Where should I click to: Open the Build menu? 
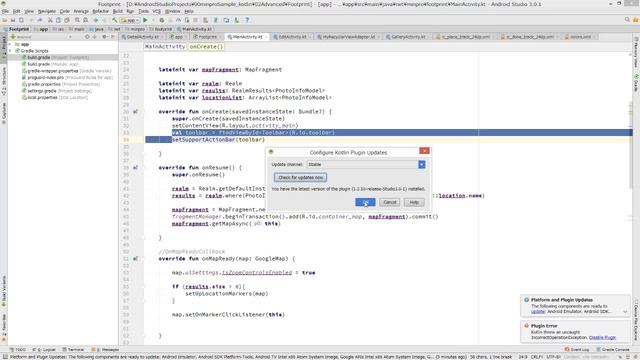118,11
